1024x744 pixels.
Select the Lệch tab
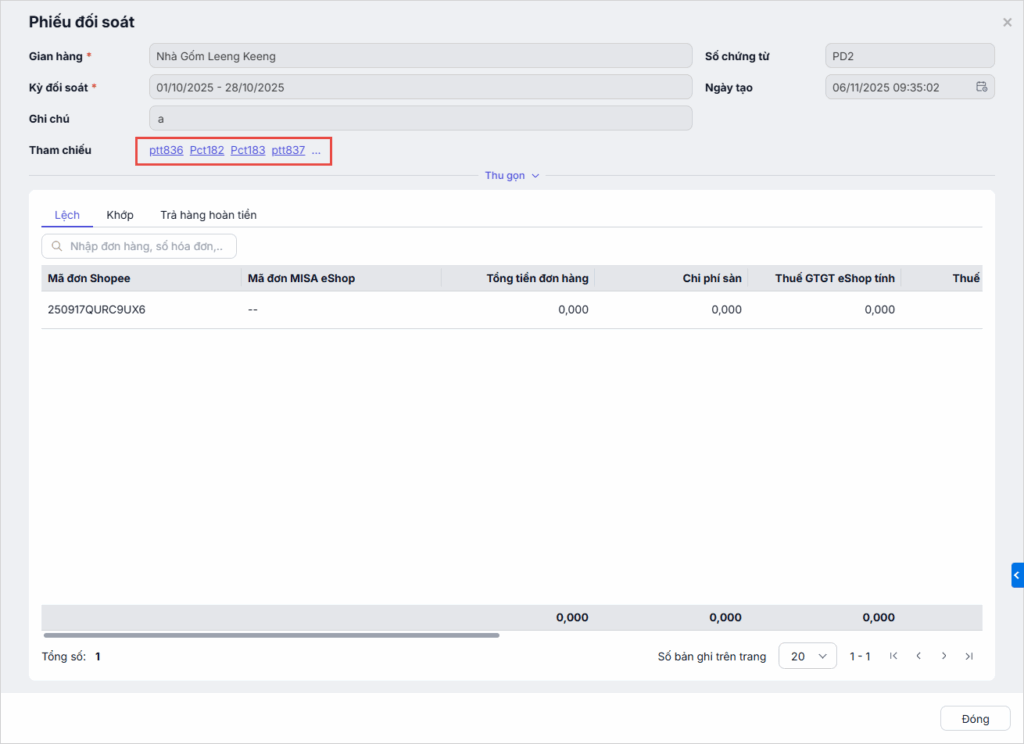67,215
